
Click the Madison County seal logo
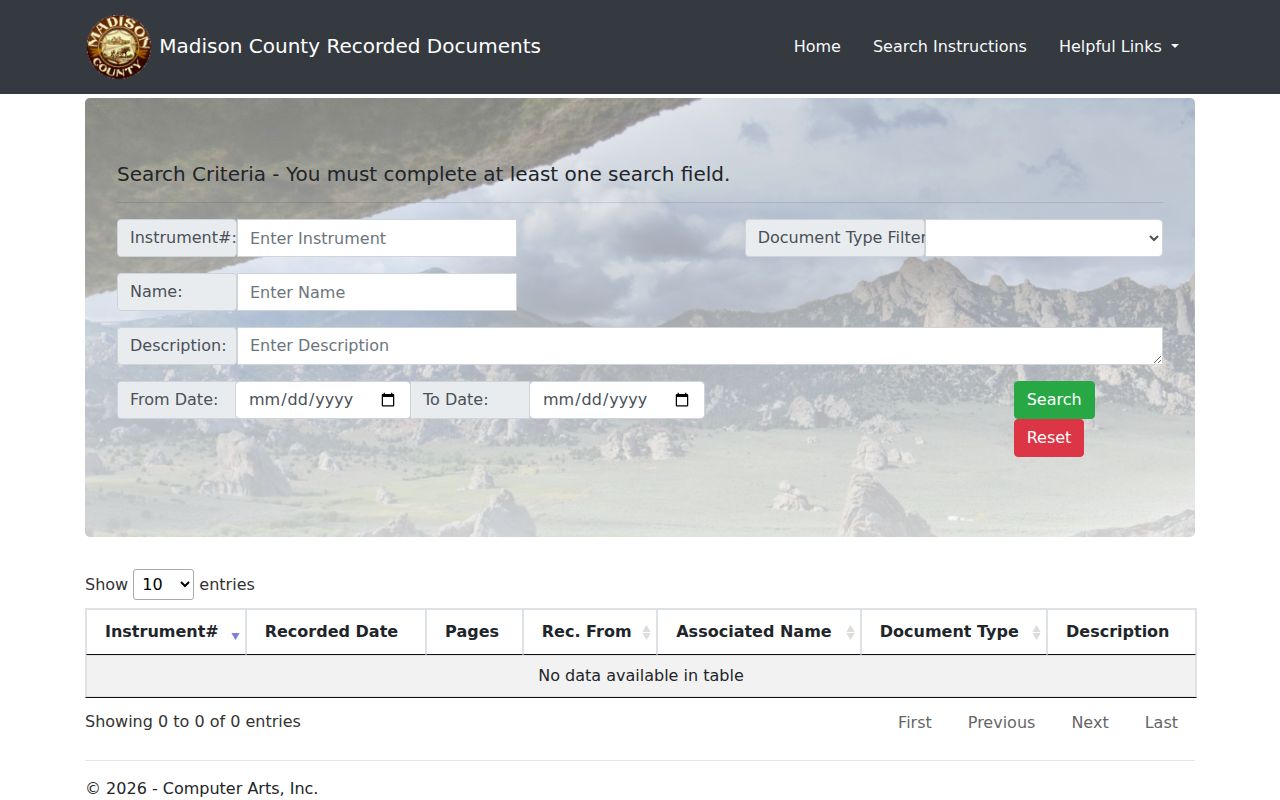(x=118, y=47)
